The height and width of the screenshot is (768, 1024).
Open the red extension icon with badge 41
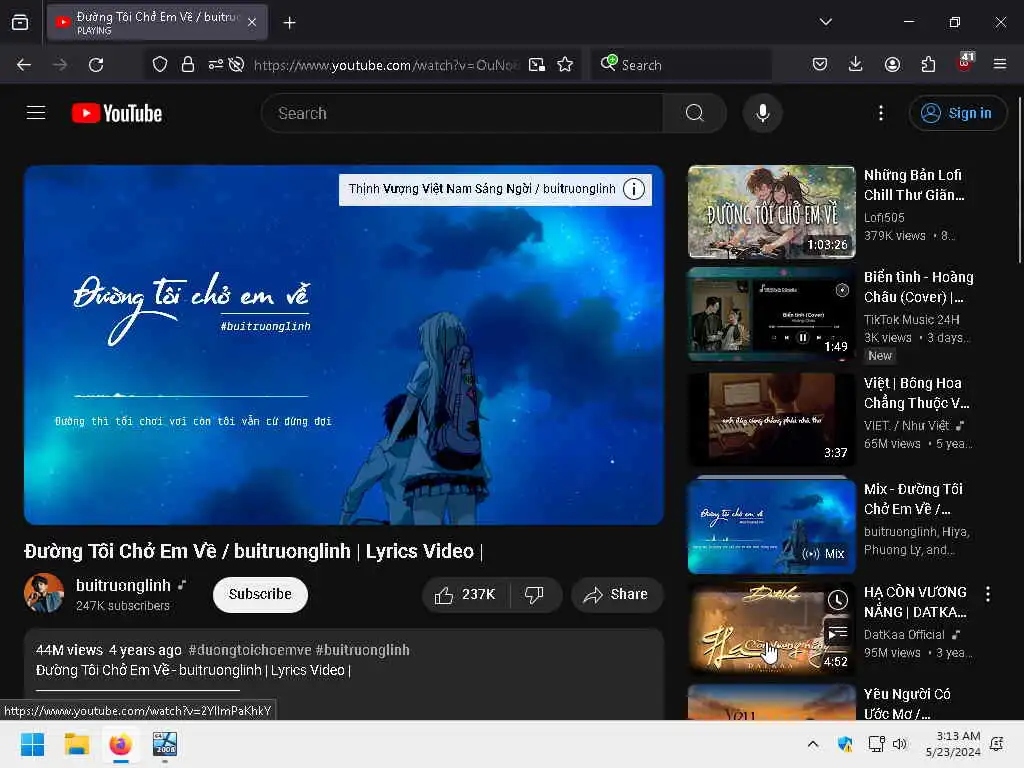[965, 63]
